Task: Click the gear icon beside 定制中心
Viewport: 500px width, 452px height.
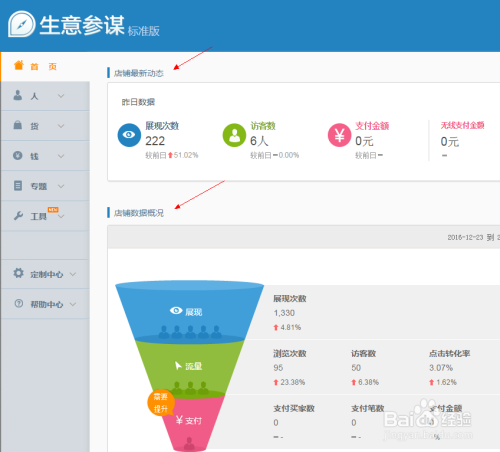Action: tap(18, 273)
